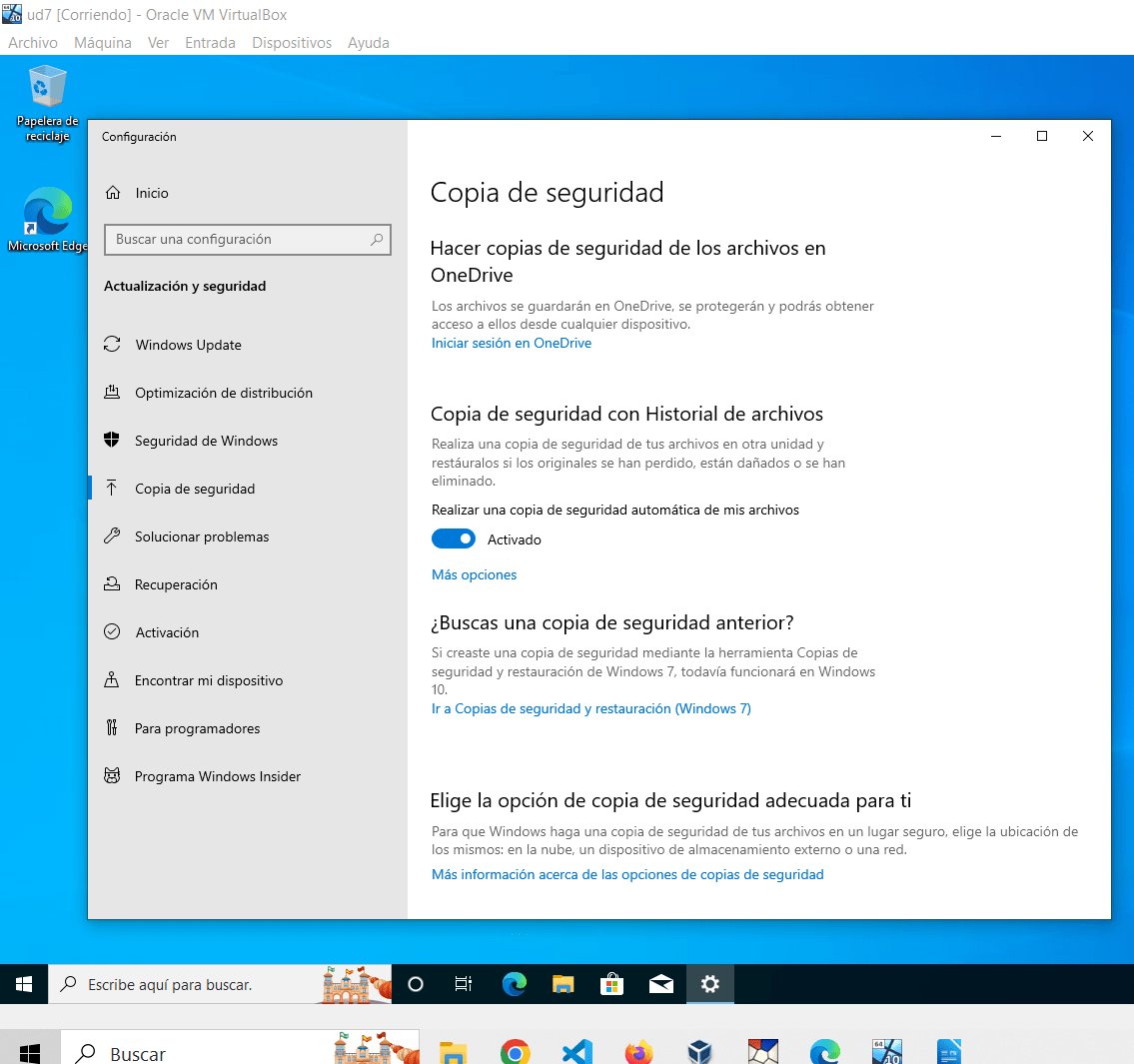
Task: Open Encontrar mi dispositivo icon
Action: [112, 680]
